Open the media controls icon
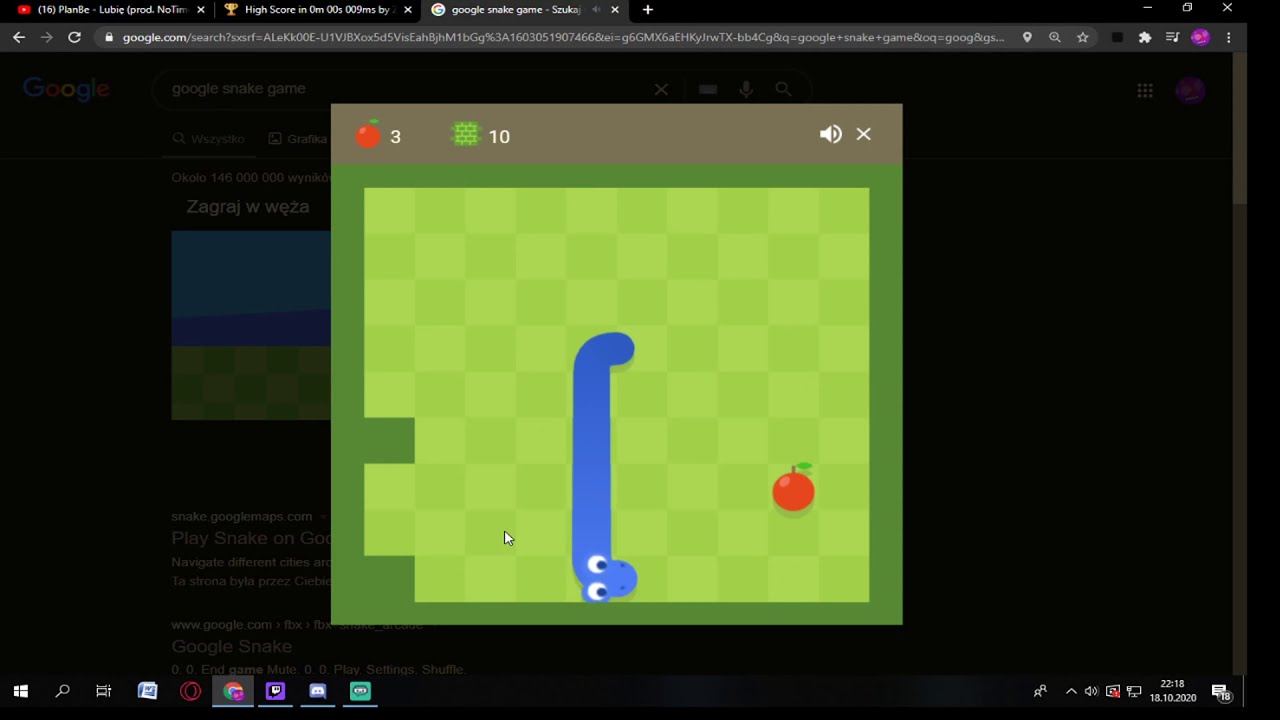Image resolution: width=1280 pixels, height=720 pixels. click(x=1173, y=37)
